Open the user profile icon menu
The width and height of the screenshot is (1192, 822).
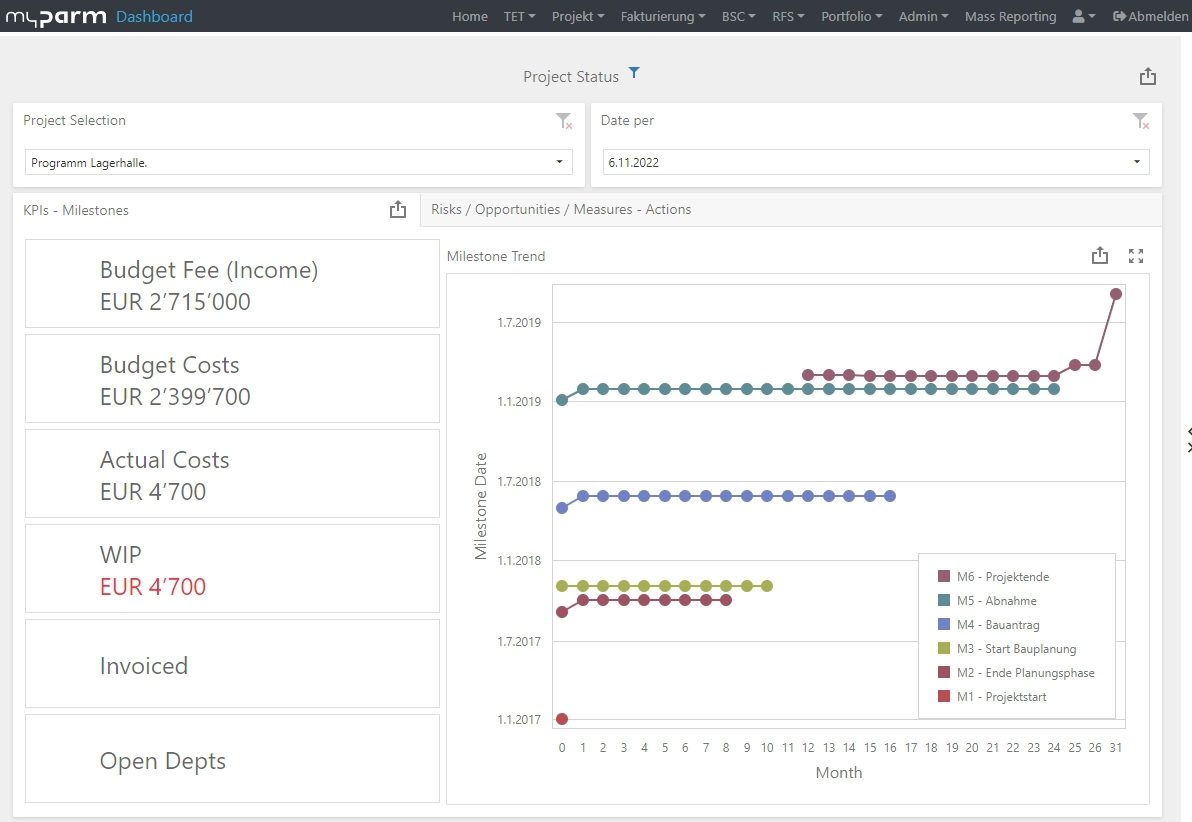tap(1083, 16)
